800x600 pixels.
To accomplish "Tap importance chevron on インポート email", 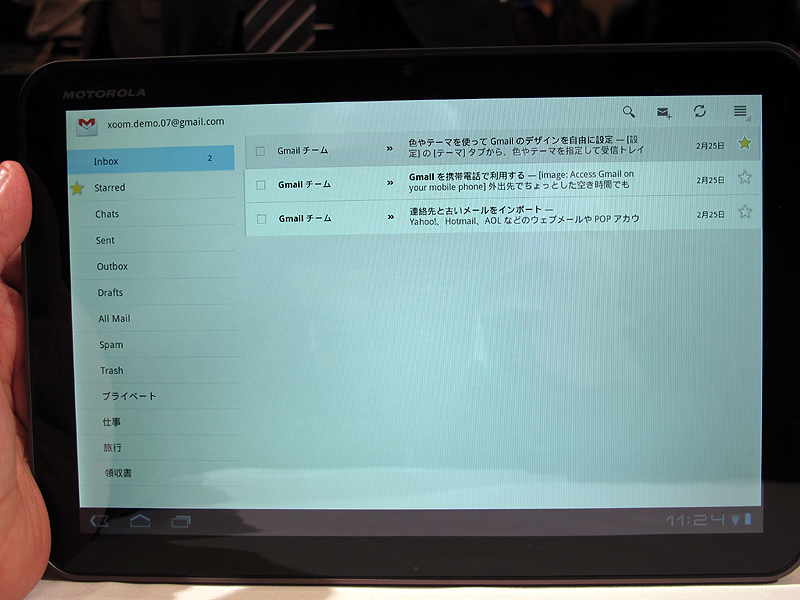I will click(391, 217).
